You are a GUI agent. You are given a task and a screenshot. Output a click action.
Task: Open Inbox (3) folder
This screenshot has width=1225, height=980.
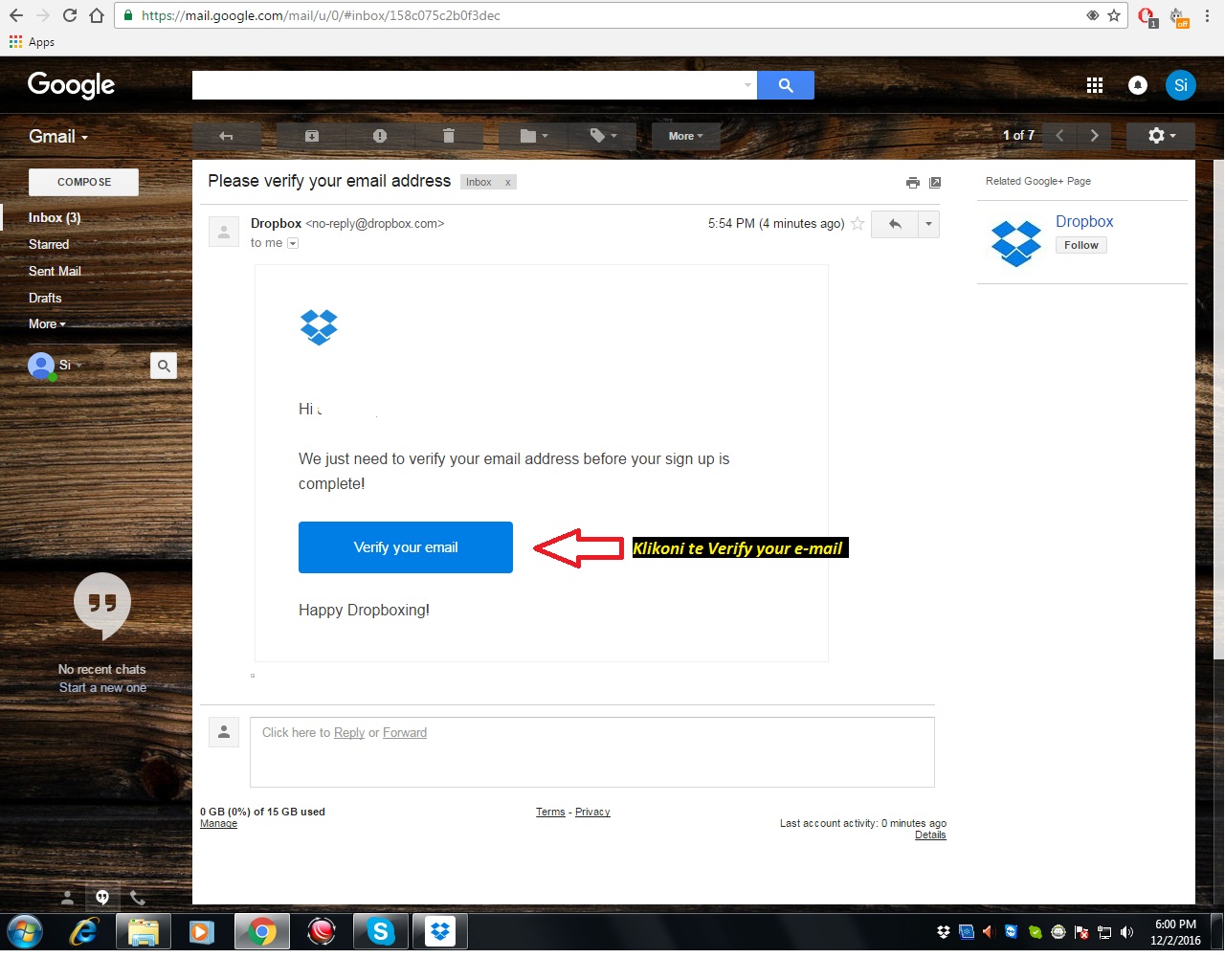coord(55,218)
